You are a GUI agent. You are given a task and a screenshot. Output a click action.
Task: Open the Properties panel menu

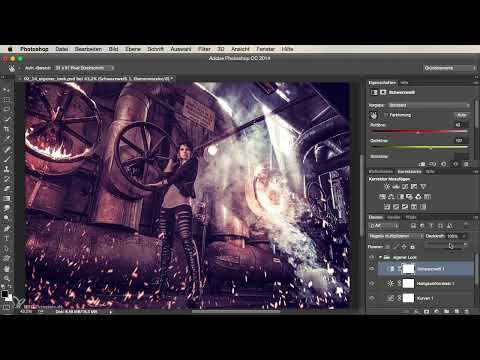(476, 83)
